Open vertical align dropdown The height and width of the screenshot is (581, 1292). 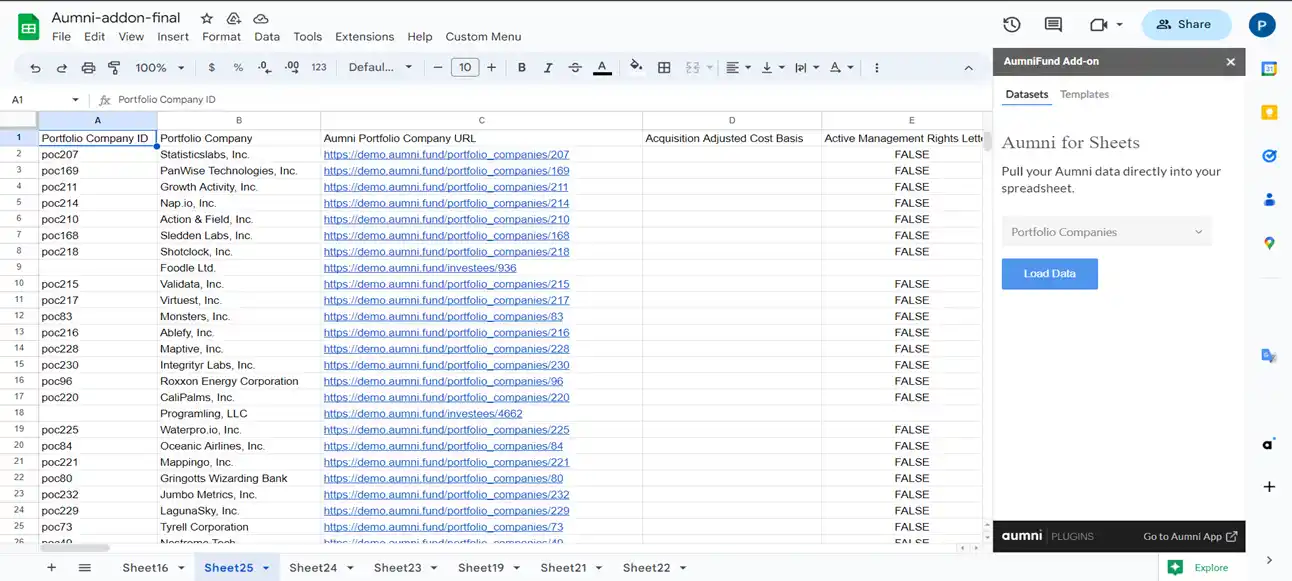(x=772, y=68)
